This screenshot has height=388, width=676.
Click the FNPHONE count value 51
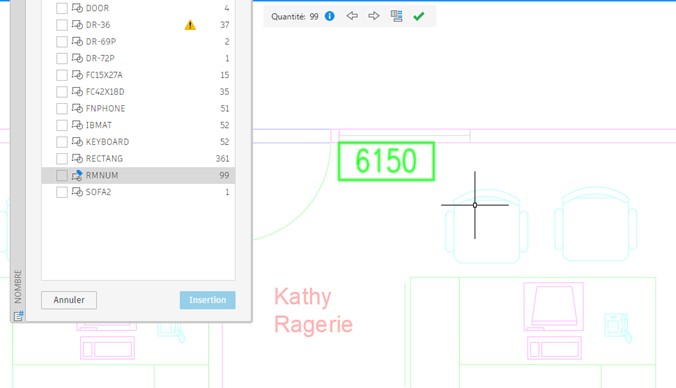pos(225,109)
